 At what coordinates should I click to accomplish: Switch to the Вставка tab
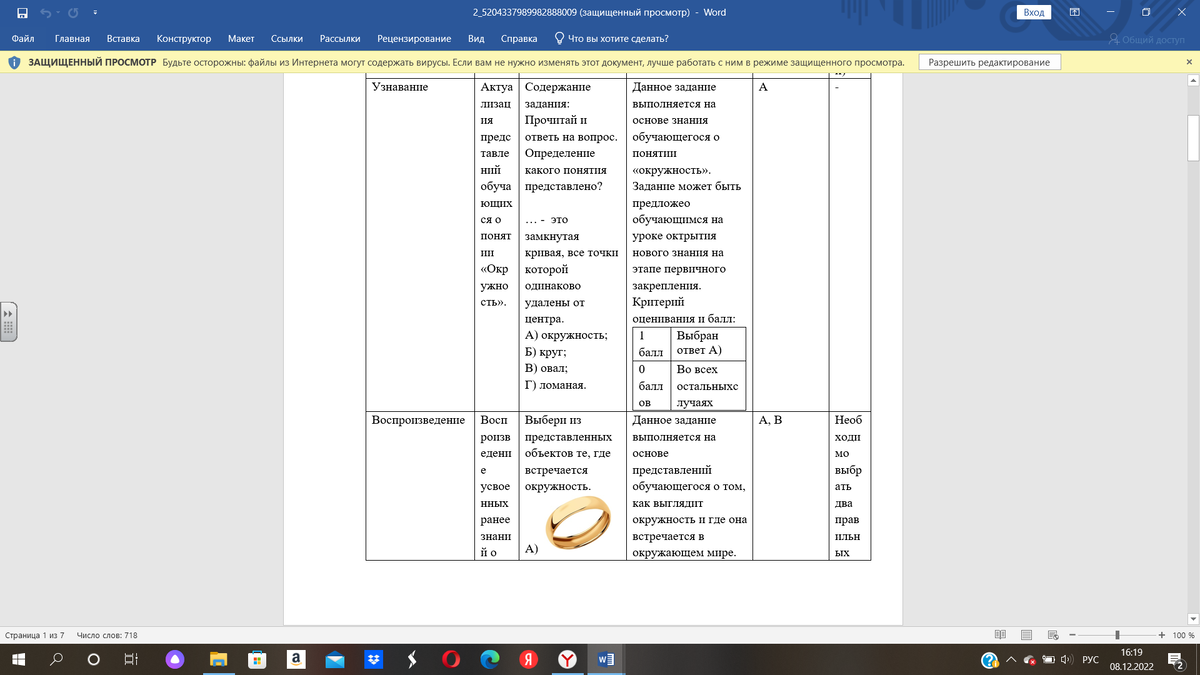pyautogui.click(x=123, y=39)
